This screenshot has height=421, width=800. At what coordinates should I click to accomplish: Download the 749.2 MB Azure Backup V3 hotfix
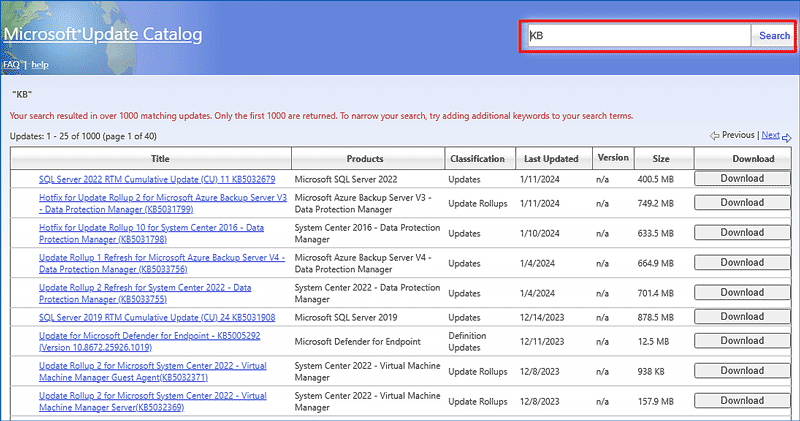[742, 203]
